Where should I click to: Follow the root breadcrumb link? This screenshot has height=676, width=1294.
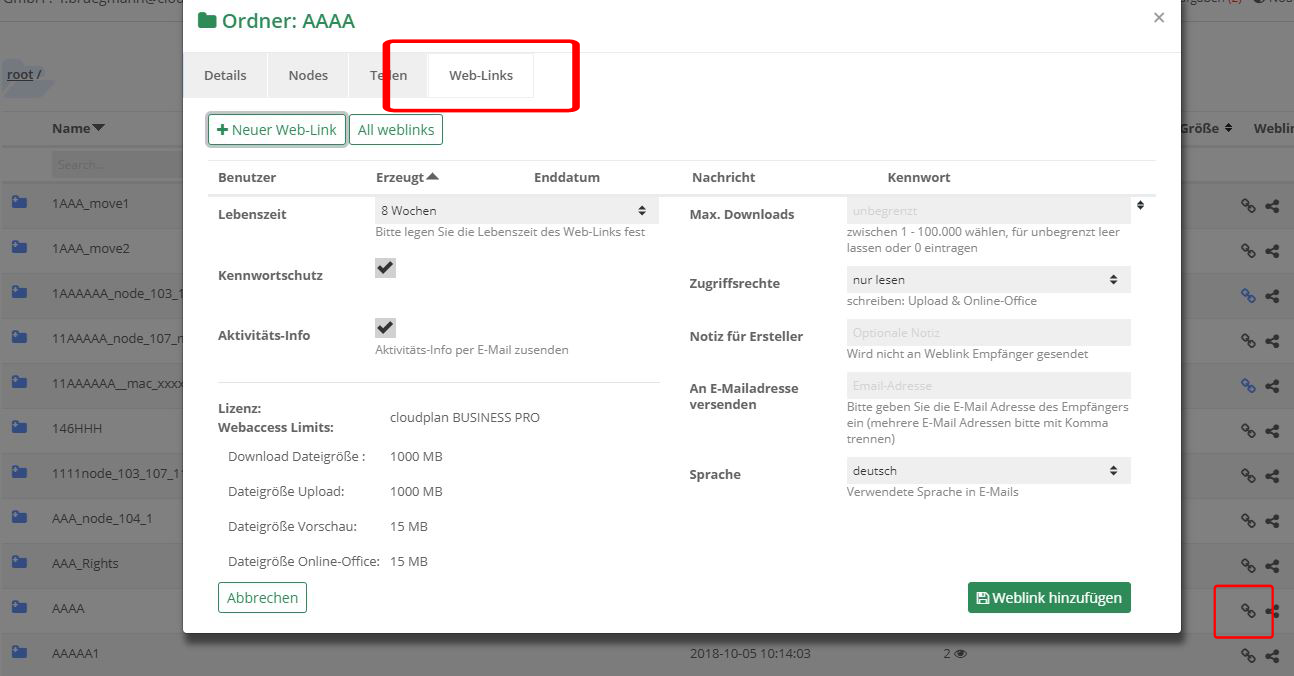tap(18, 74)
